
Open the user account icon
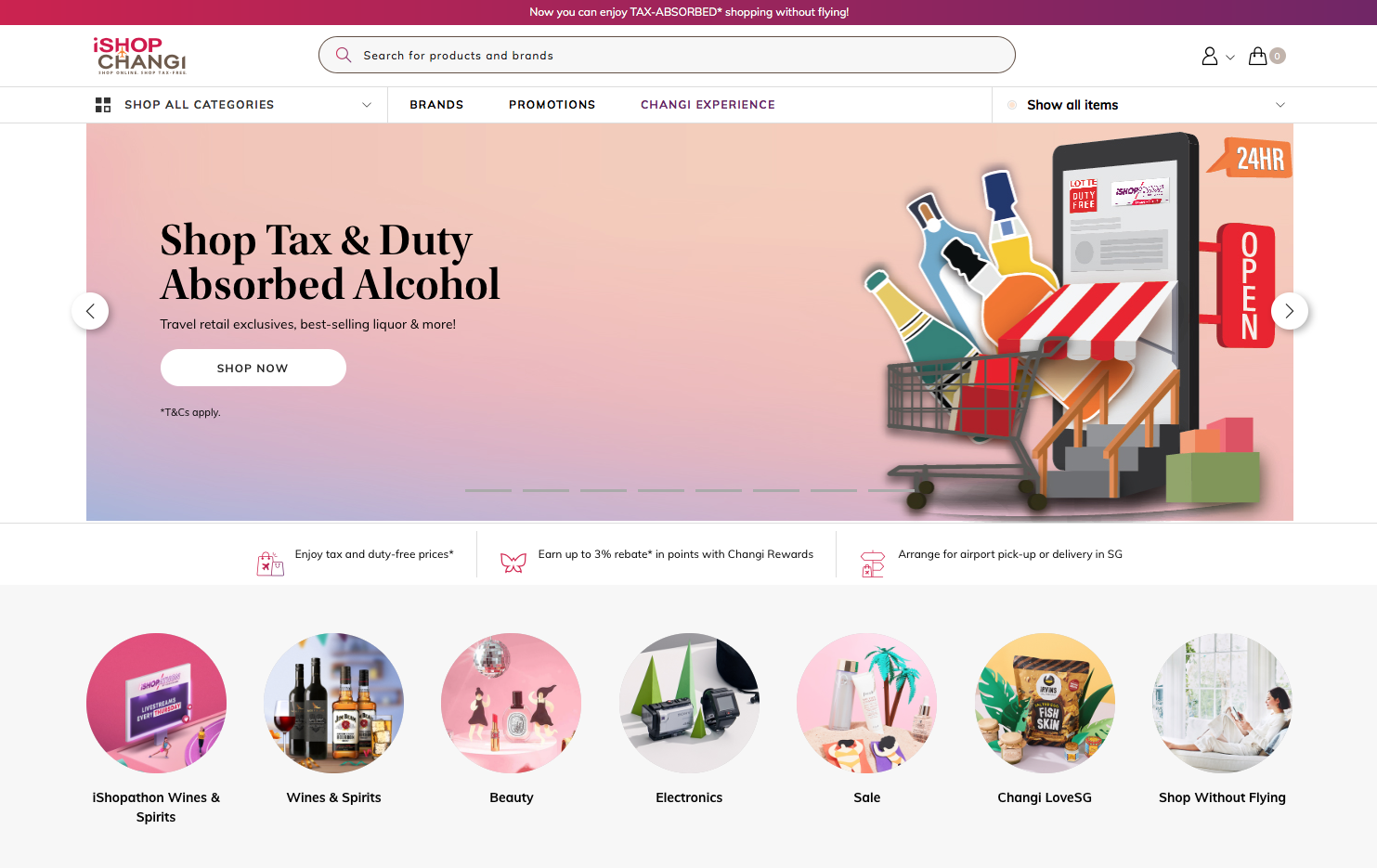(1210, 56)
